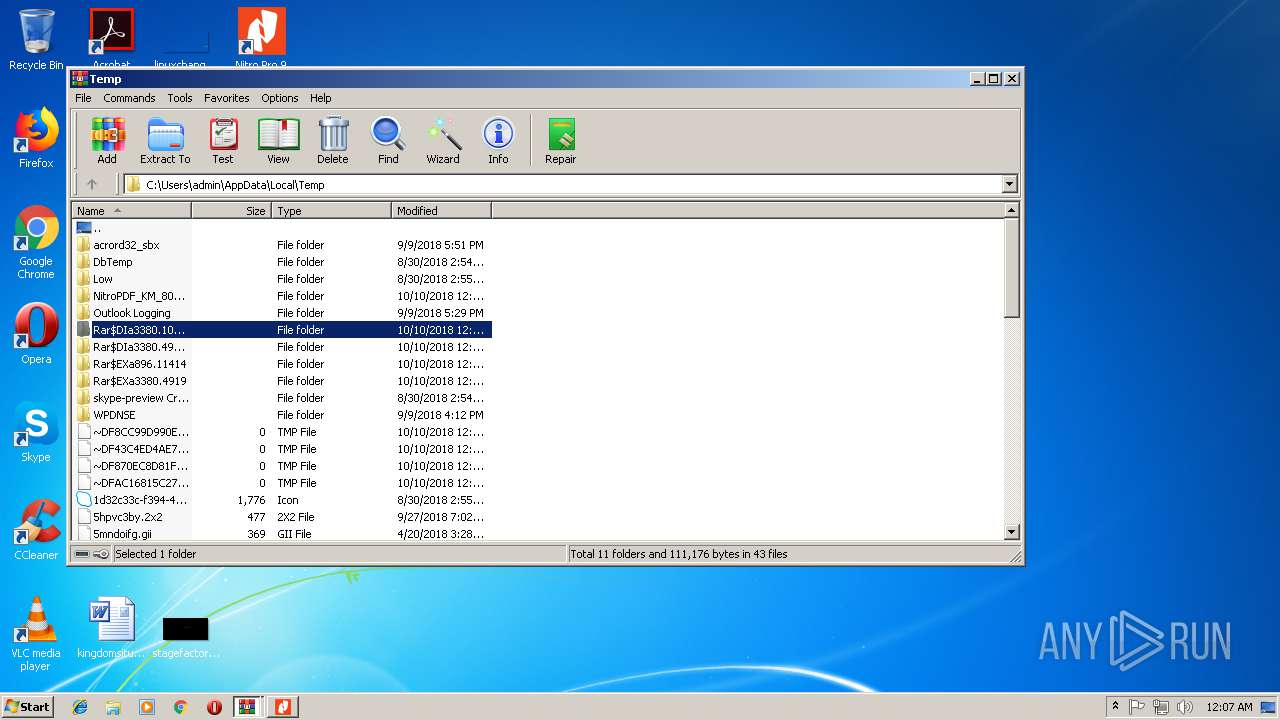Click the Extract To toolbar icon
The height and width of the screenshot is (720, 1280).
[165, 140]
